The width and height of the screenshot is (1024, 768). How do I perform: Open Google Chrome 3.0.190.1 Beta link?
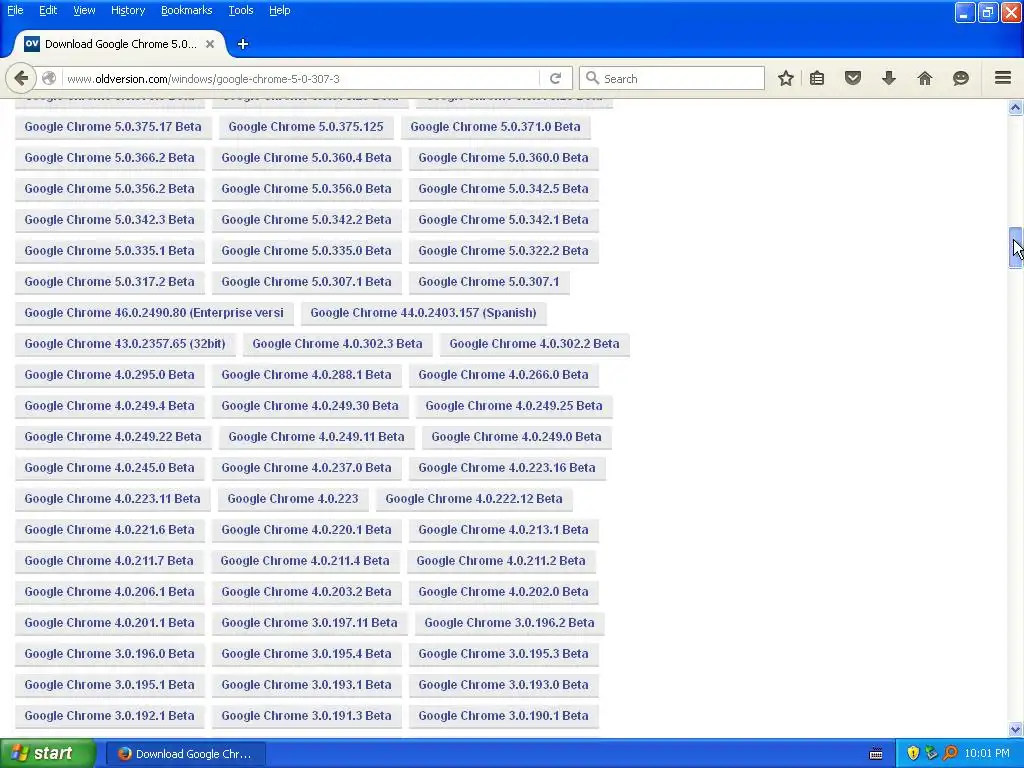coord(504,716)
